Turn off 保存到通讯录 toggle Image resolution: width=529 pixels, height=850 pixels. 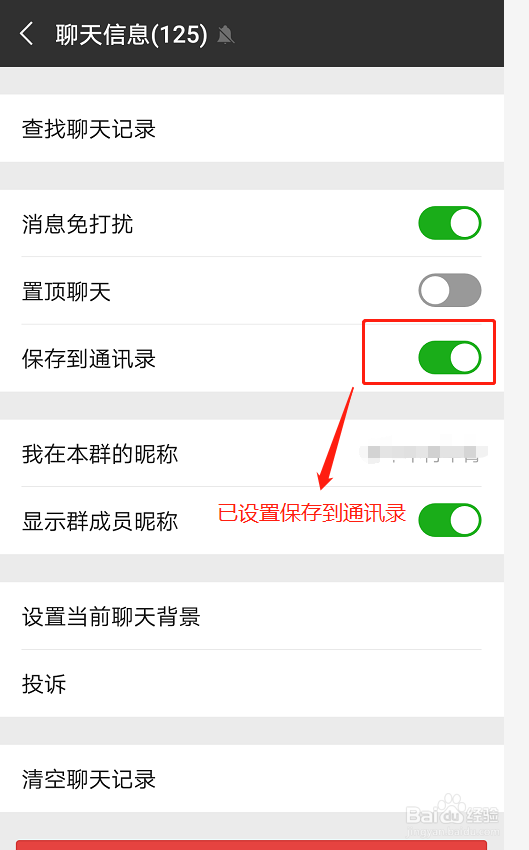[450, 357]
